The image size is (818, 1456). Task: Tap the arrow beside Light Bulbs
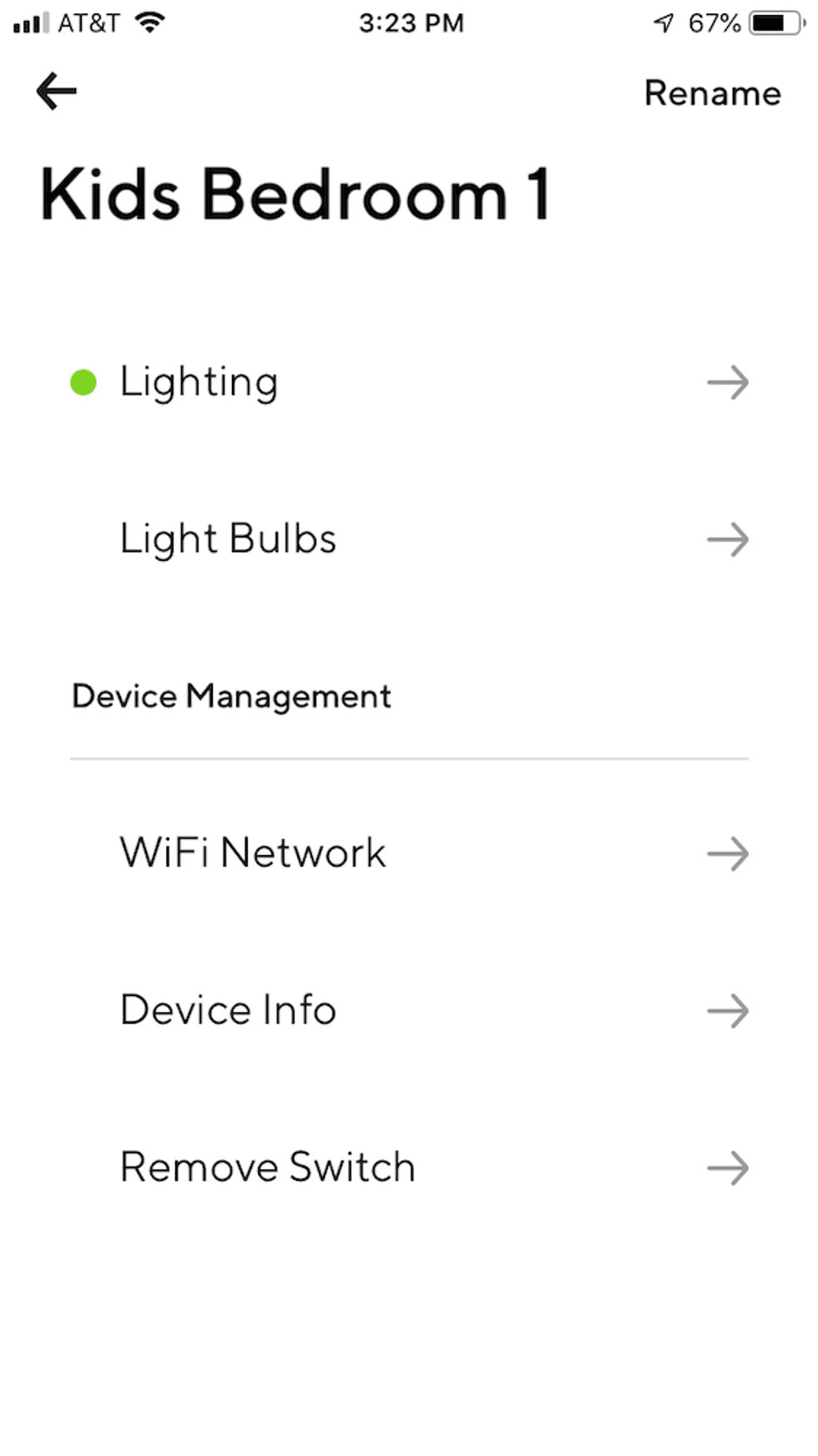[x=728, y=539]
